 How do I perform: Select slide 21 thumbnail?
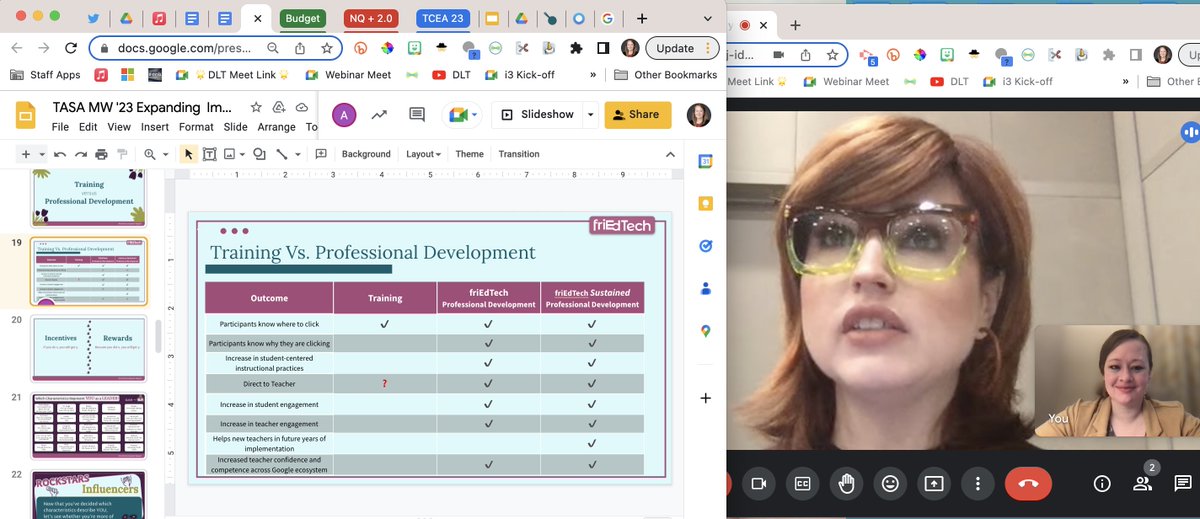tap(89, 426)
